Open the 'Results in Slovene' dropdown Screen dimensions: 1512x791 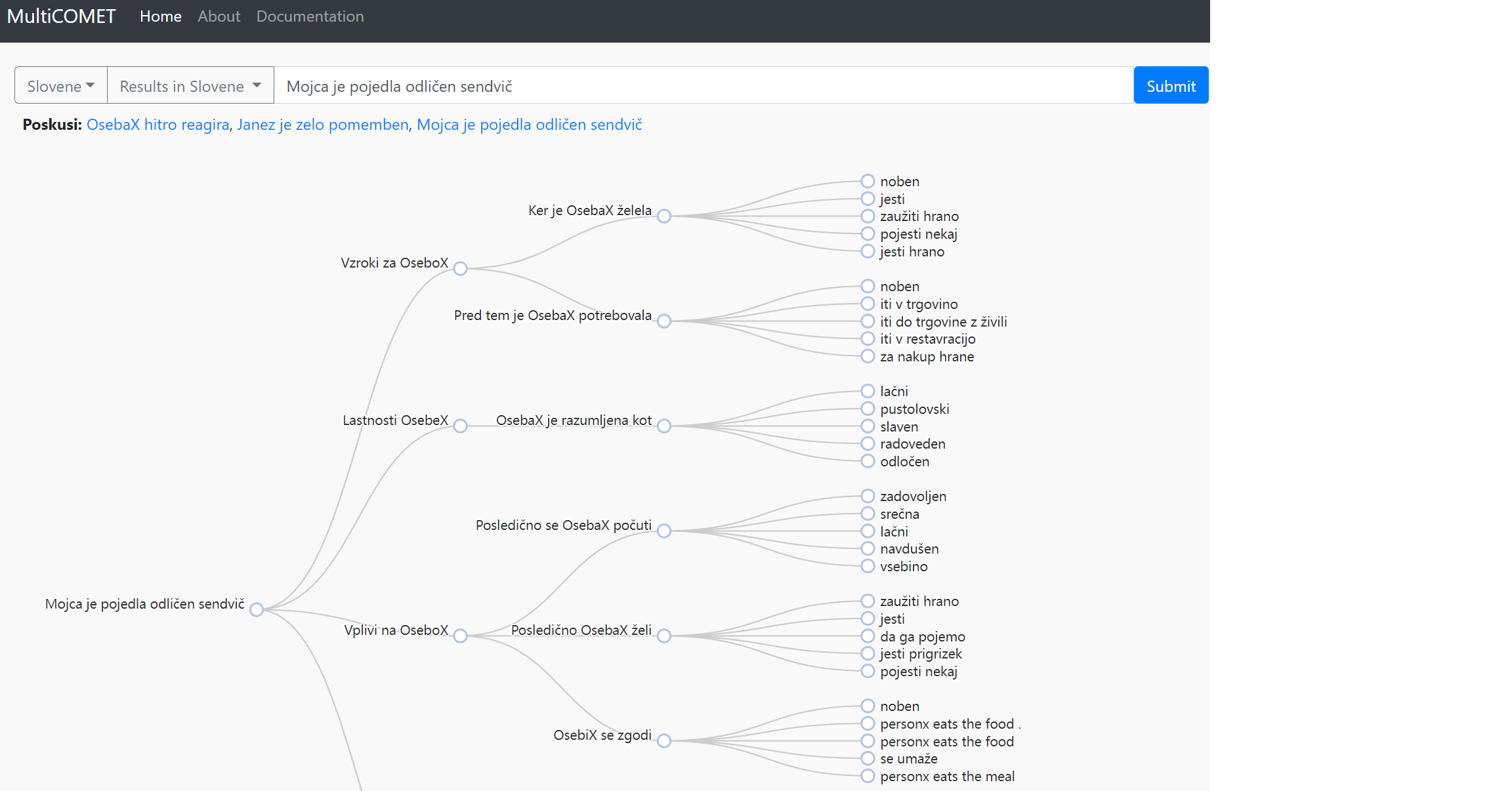190,86
